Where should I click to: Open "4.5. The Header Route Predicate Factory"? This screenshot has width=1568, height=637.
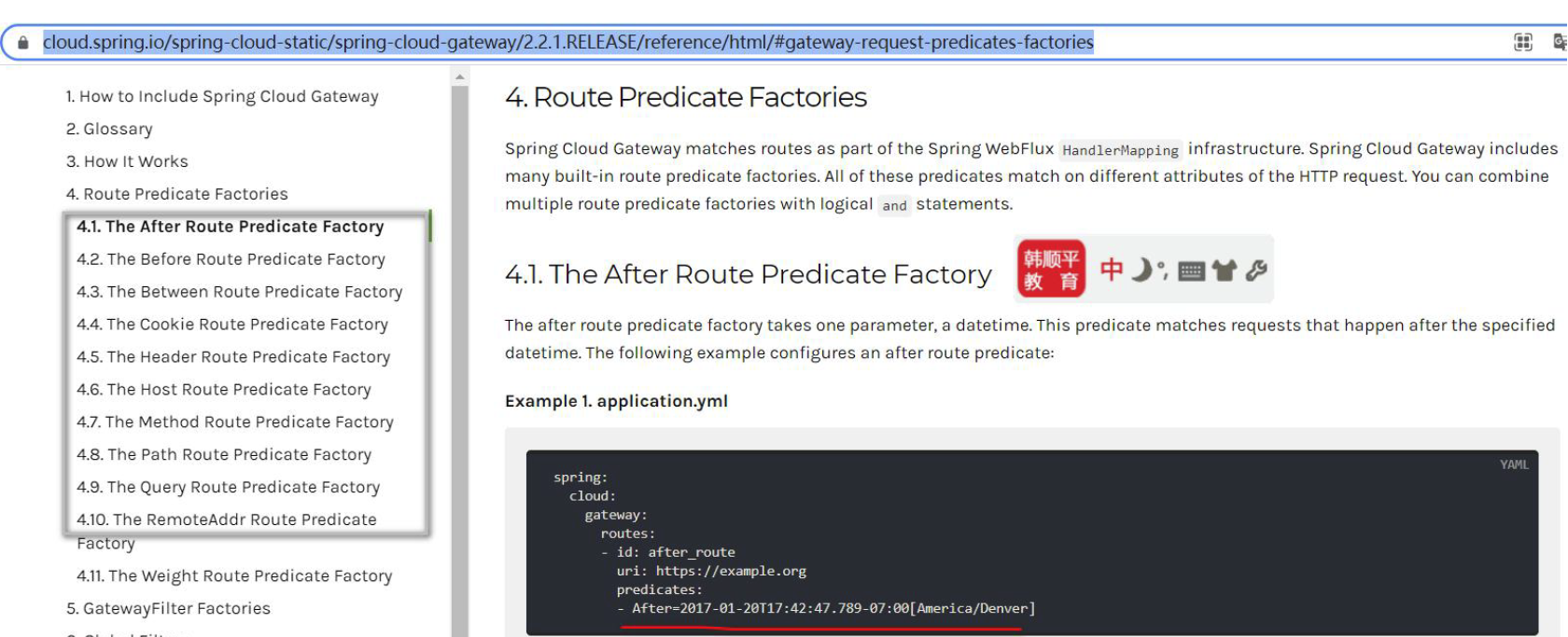point(233,357)
